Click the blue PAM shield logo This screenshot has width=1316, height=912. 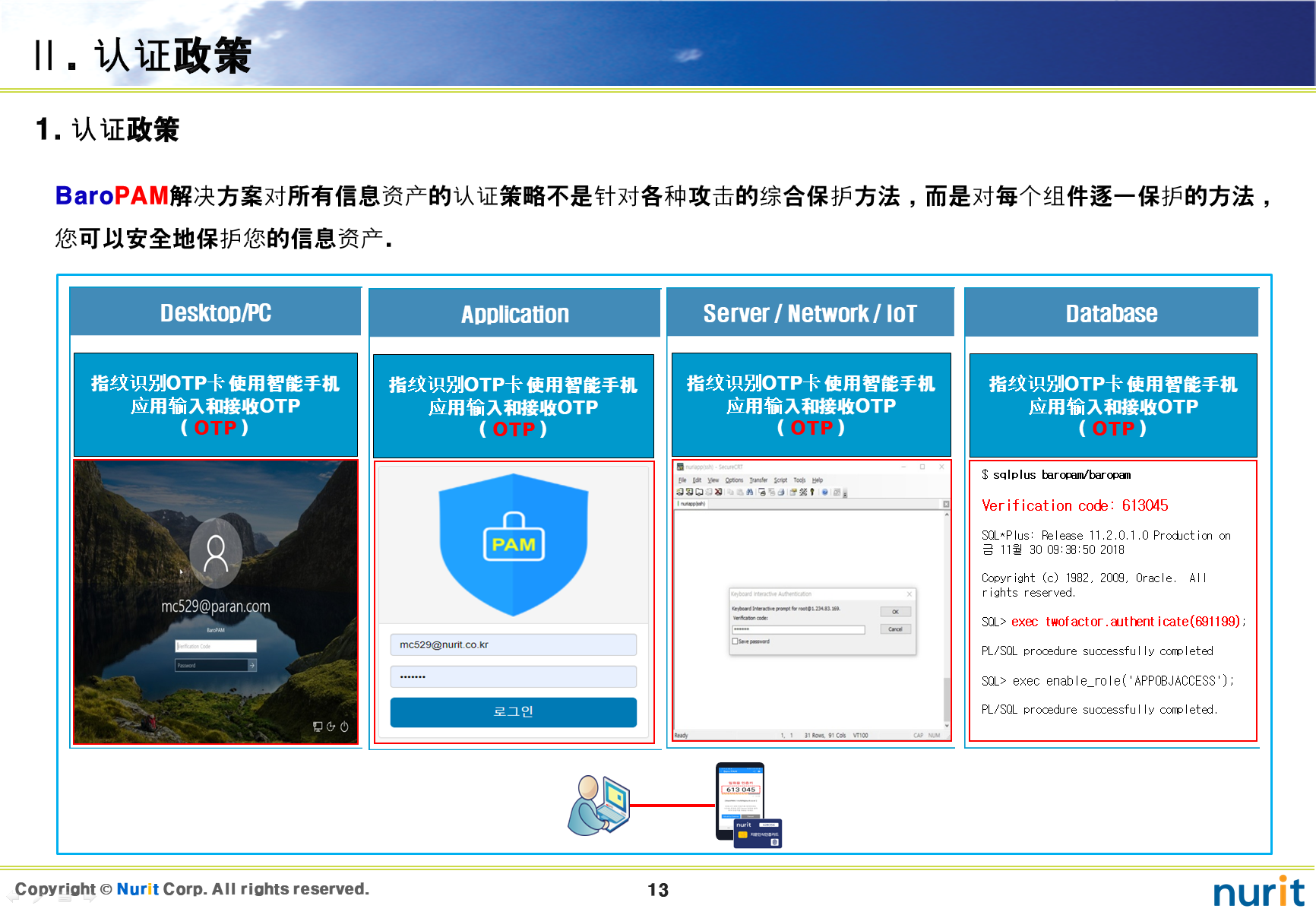coord(514,544)
